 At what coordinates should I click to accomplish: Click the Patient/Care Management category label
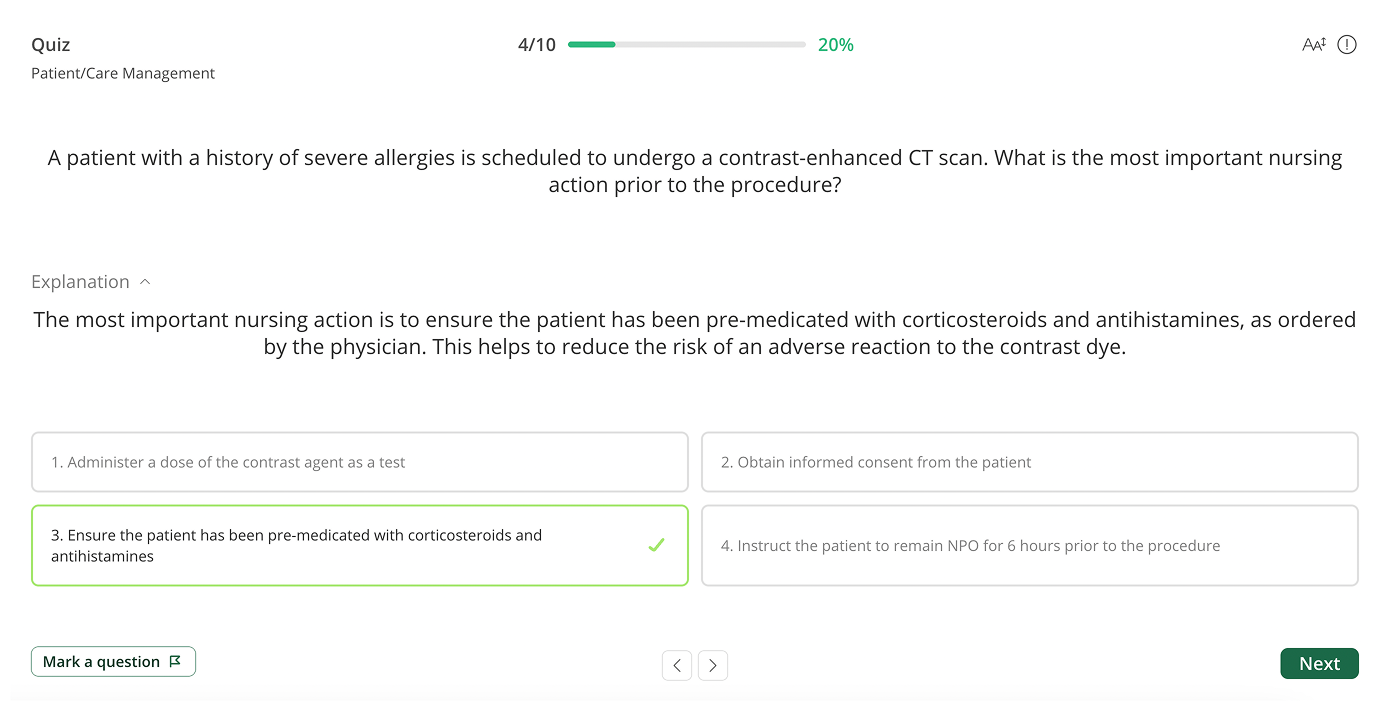point(123,73)
